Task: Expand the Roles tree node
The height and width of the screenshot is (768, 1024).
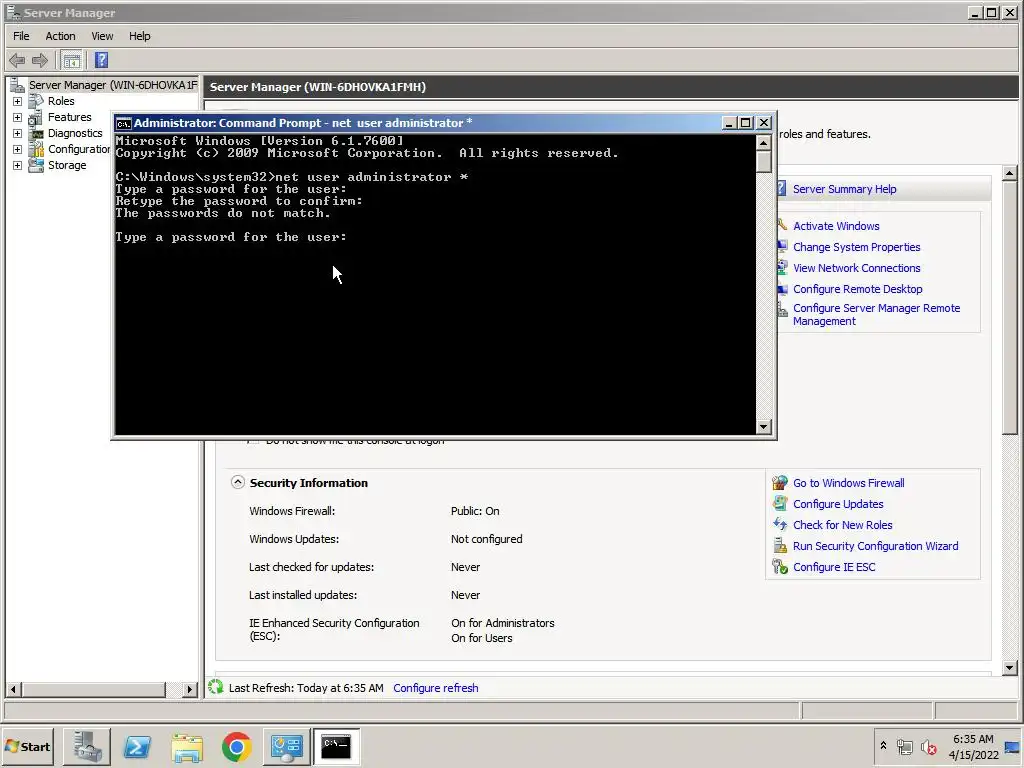Action: click(17, 101)
